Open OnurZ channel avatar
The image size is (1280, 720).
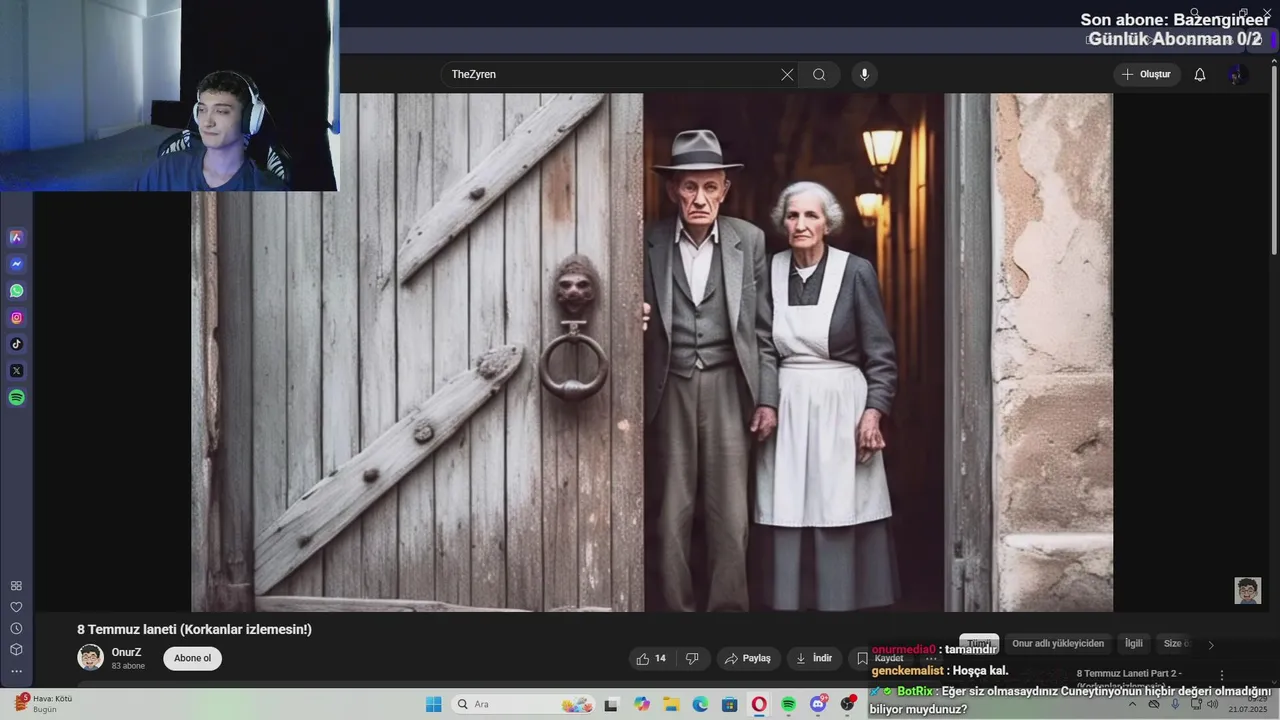pos(90,657)
